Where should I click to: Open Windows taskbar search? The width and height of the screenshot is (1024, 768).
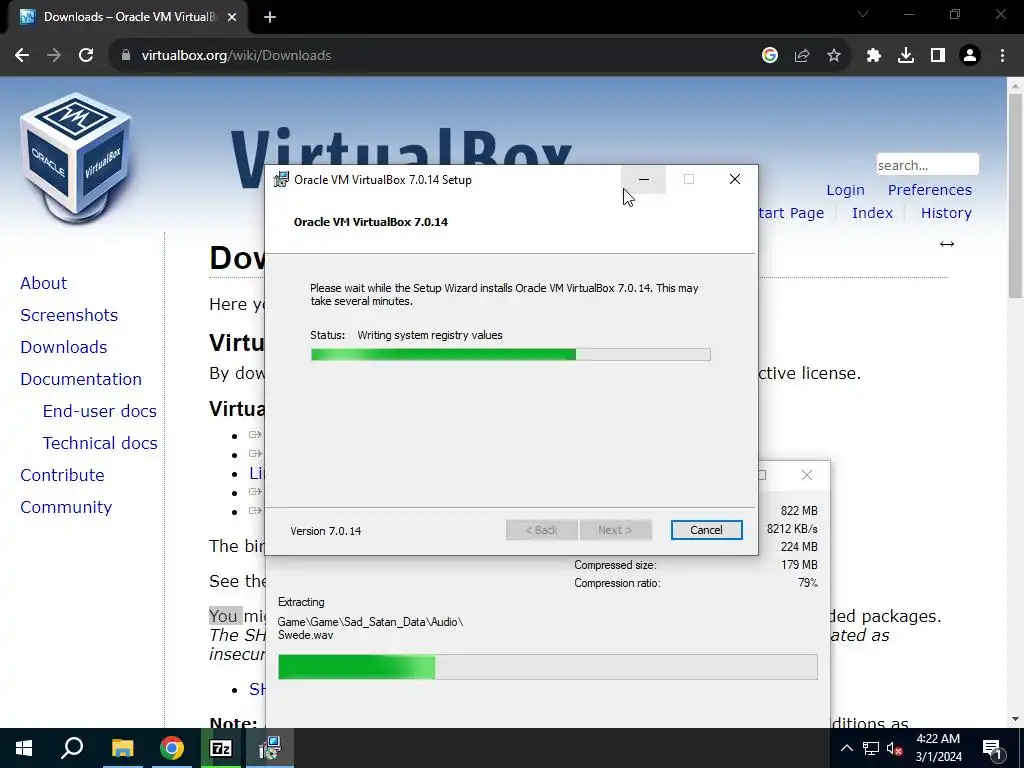(72, 748)
